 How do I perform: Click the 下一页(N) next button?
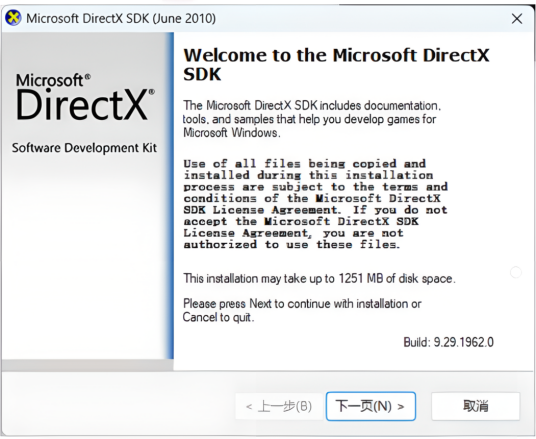coord(371,406)
